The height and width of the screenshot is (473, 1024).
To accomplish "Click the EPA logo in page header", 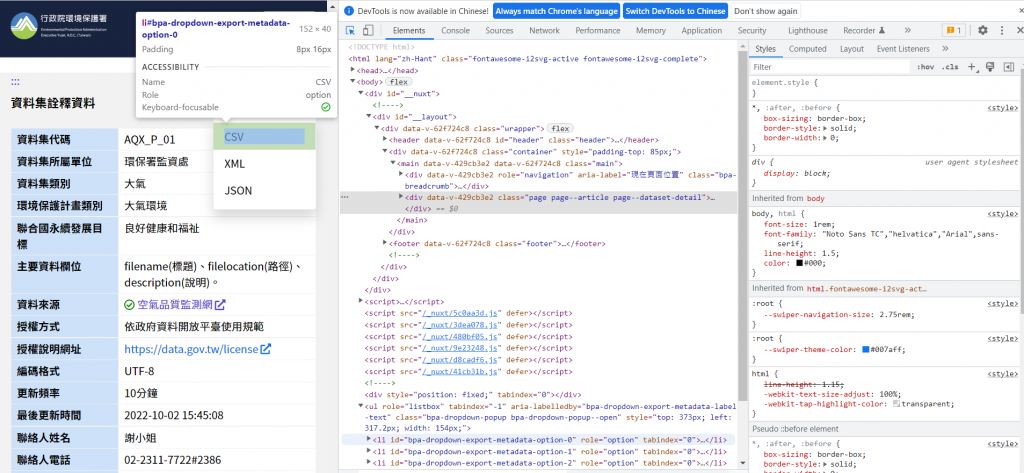I will (61, 26).
